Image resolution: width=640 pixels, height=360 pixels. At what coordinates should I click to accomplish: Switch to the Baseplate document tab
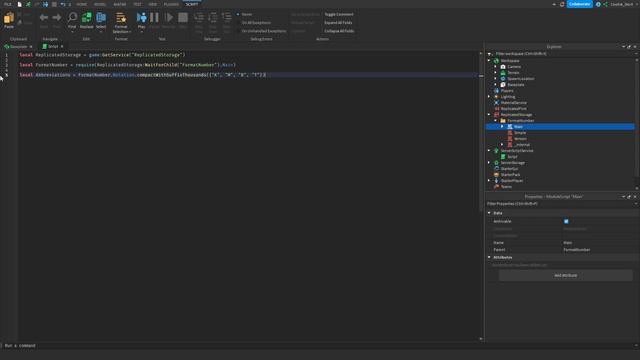coord(18,47)
